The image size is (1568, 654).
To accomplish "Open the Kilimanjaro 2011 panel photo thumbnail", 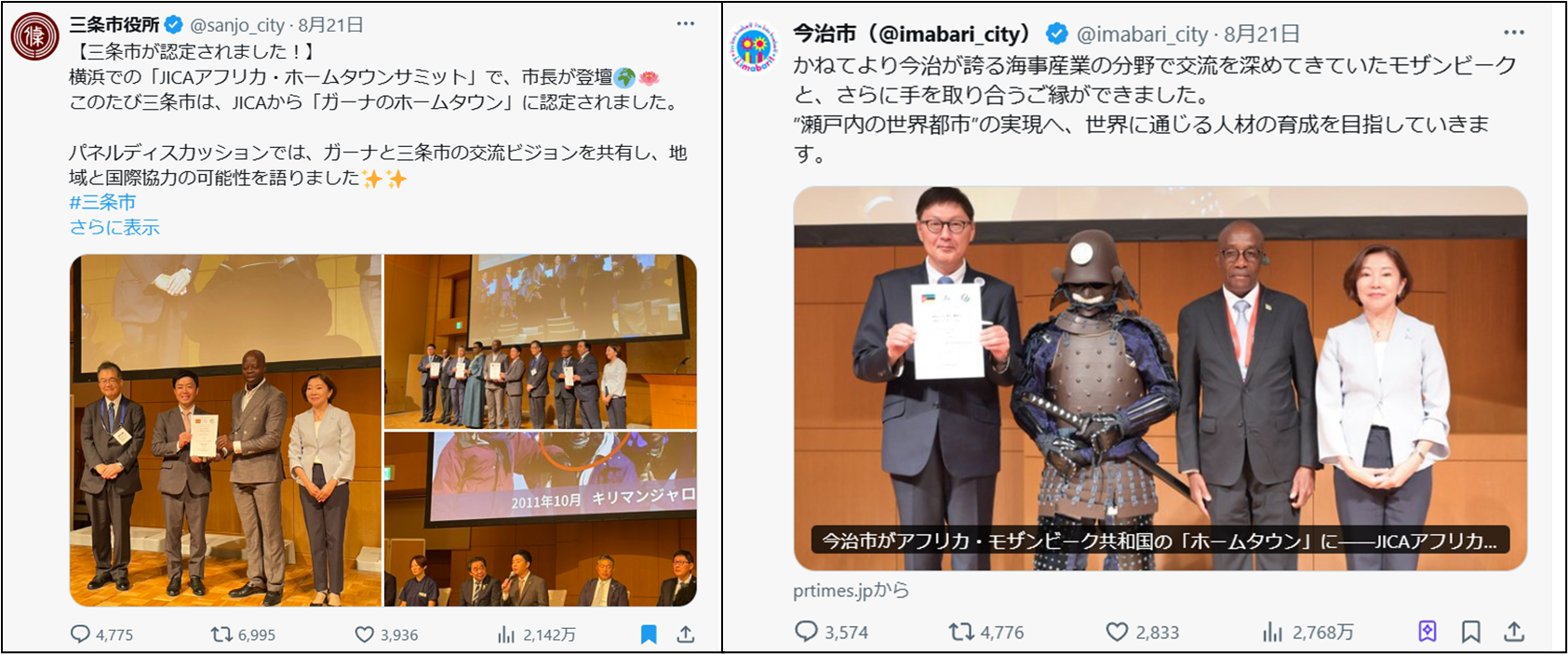I will pyautogui.click(x=541, y=519).
